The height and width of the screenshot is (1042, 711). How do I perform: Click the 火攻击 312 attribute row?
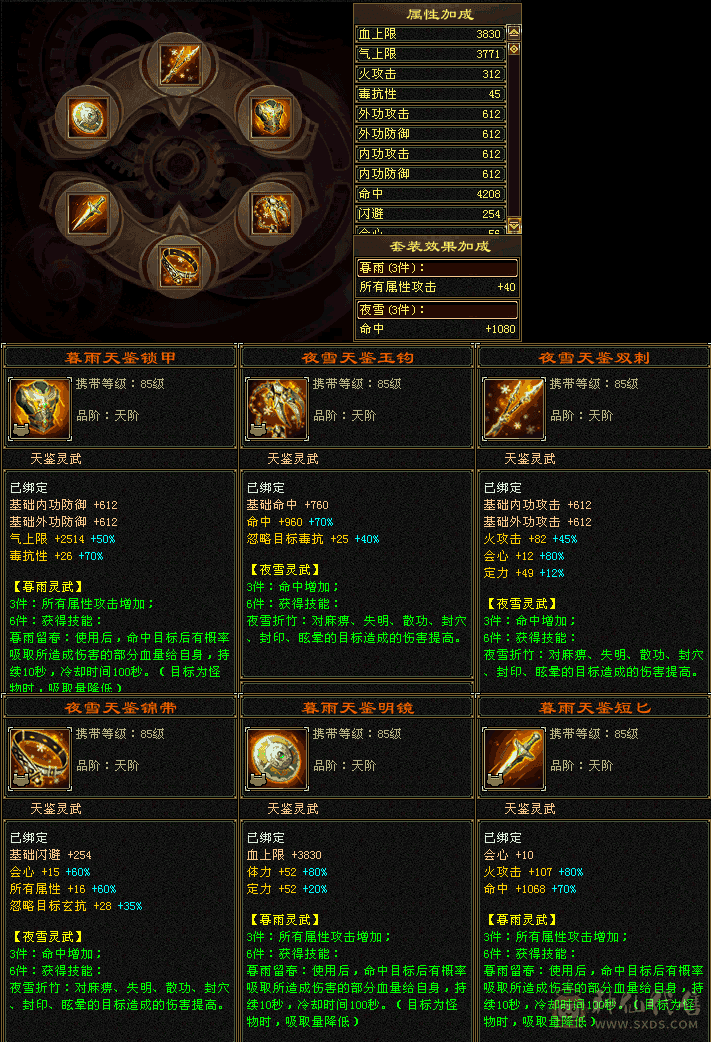coord(431,74)
